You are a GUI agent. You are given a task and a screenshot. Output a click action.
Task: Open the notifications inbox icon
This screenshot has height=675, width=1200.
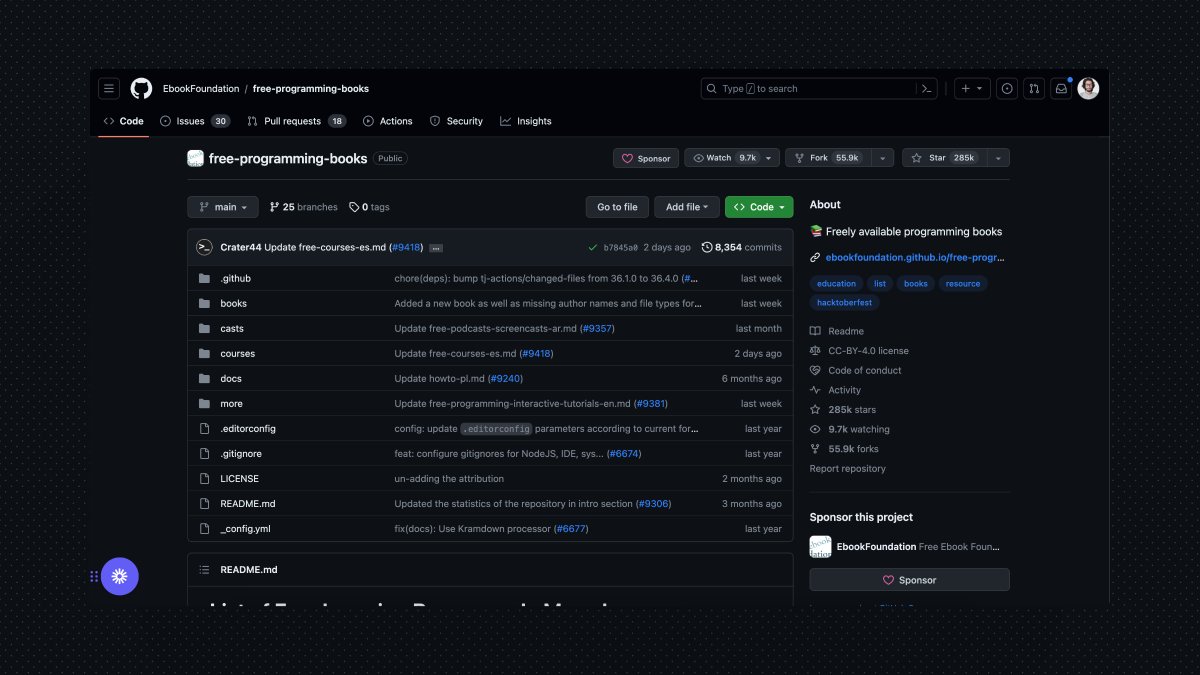pos(1061,88)
